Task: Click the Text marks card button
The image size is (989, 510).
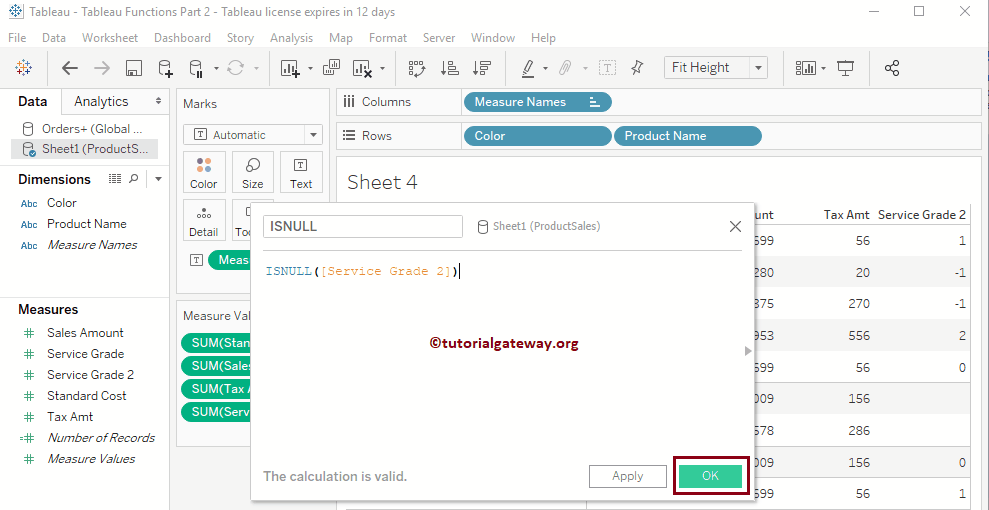Action: pos(301,173)
